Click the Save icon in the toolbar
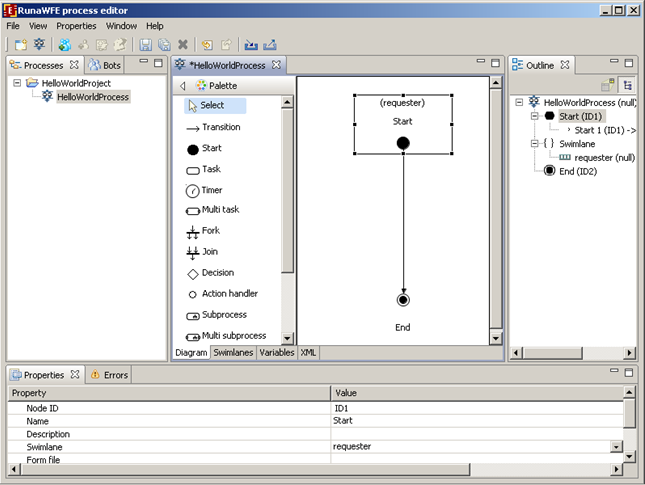This screenshot has height=485, width=645. point(145,45)
